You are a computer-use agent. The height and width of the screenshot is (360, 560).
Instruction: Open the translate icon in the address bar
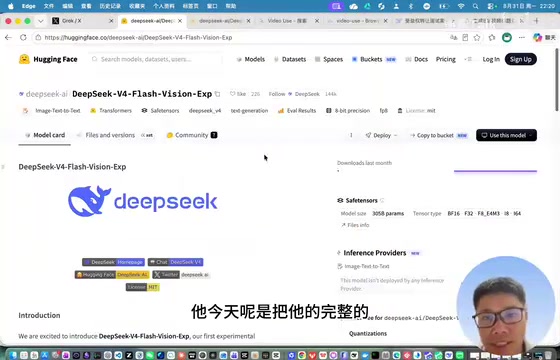point(454,38)
